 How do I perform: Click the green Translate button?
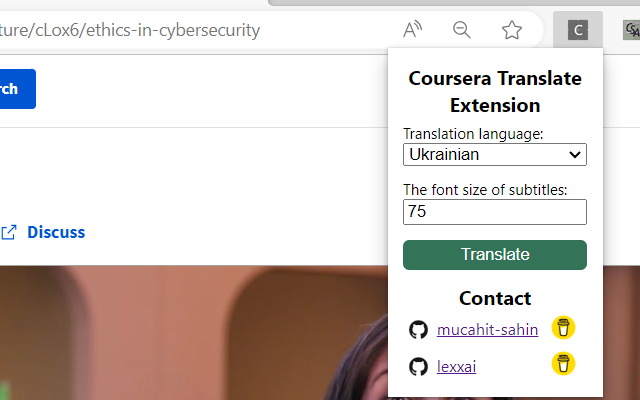(x=495, y=255)
